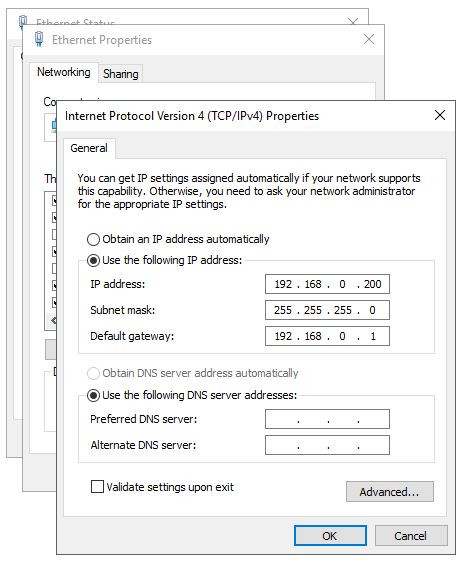Select Use the following DNS server addresses
Image resolution: width=464 pixels, height=565 pixels.
tap(93, 395)
